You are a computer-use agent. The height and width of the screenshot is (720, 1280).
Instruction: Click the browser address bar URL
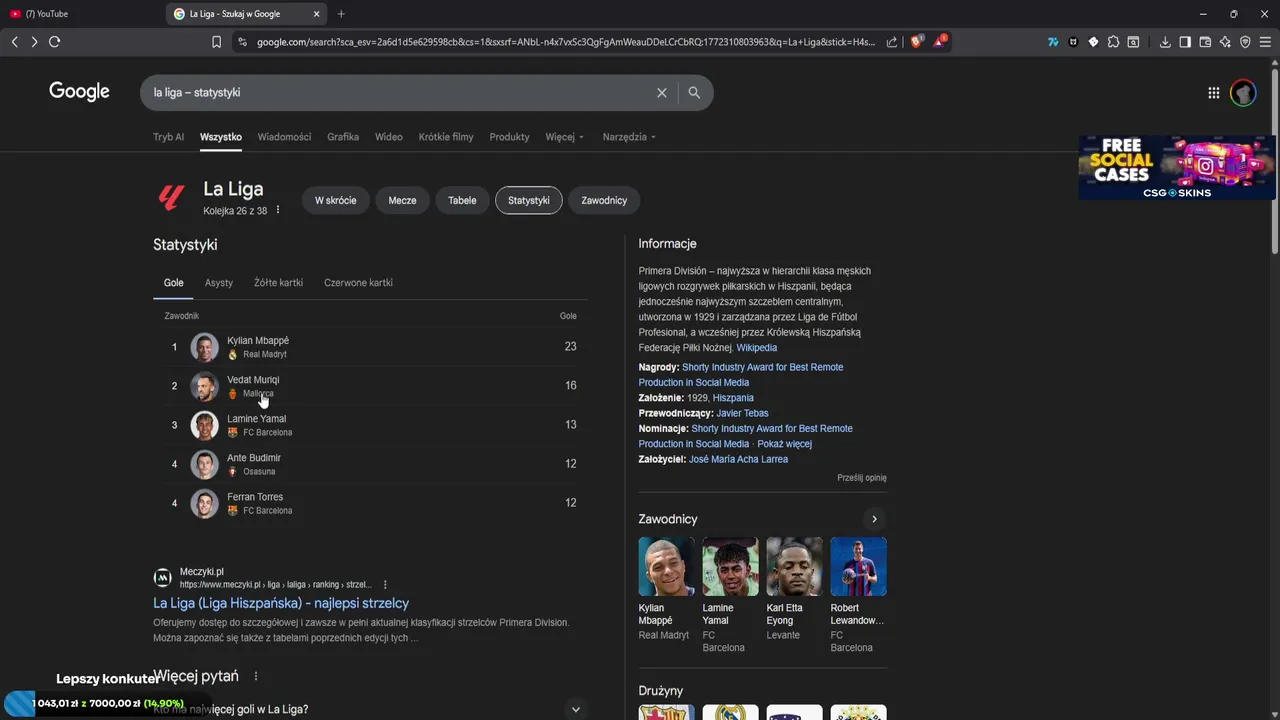(565, 42)
